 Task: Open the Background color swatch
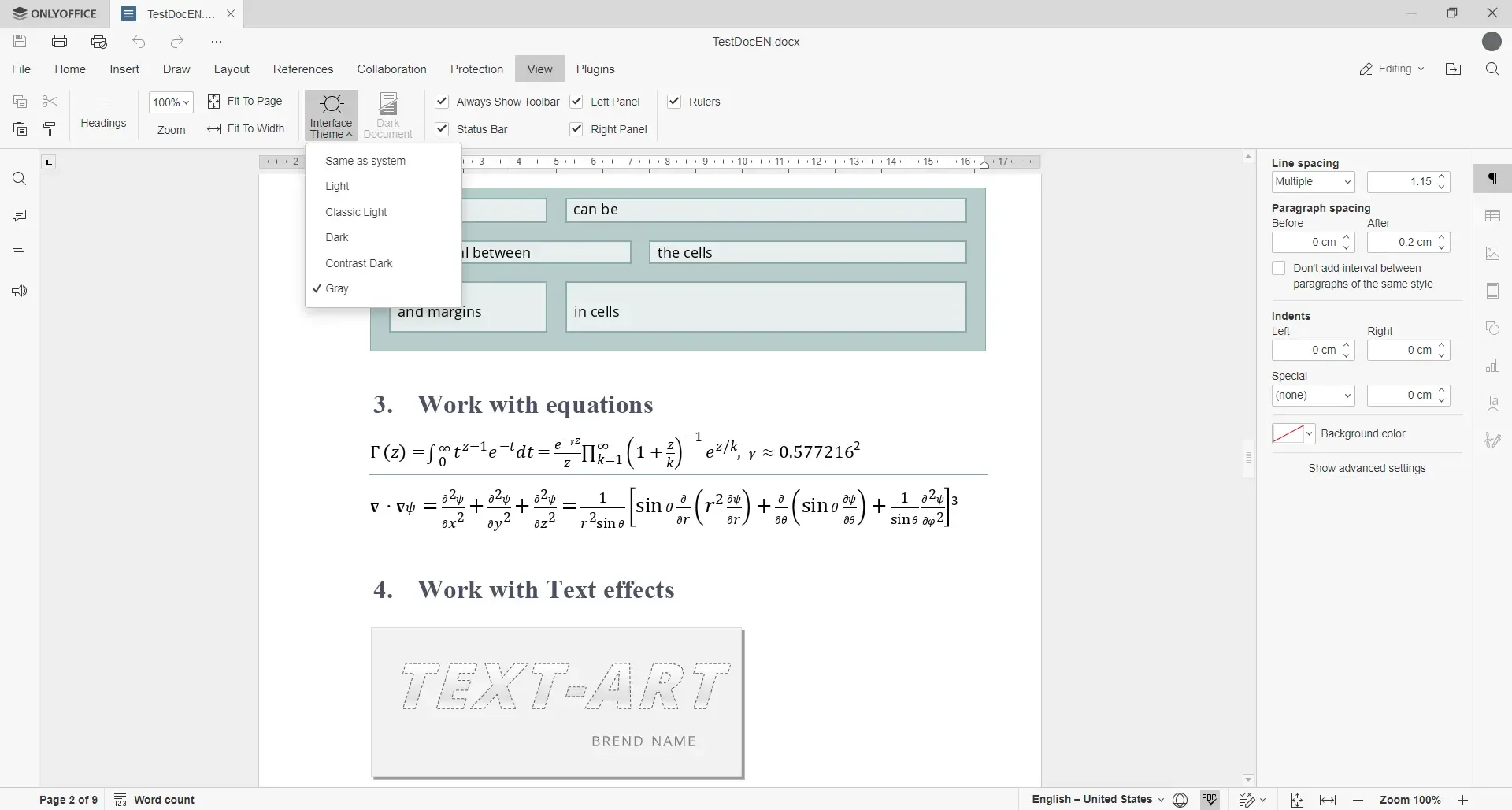point(1293,434)
